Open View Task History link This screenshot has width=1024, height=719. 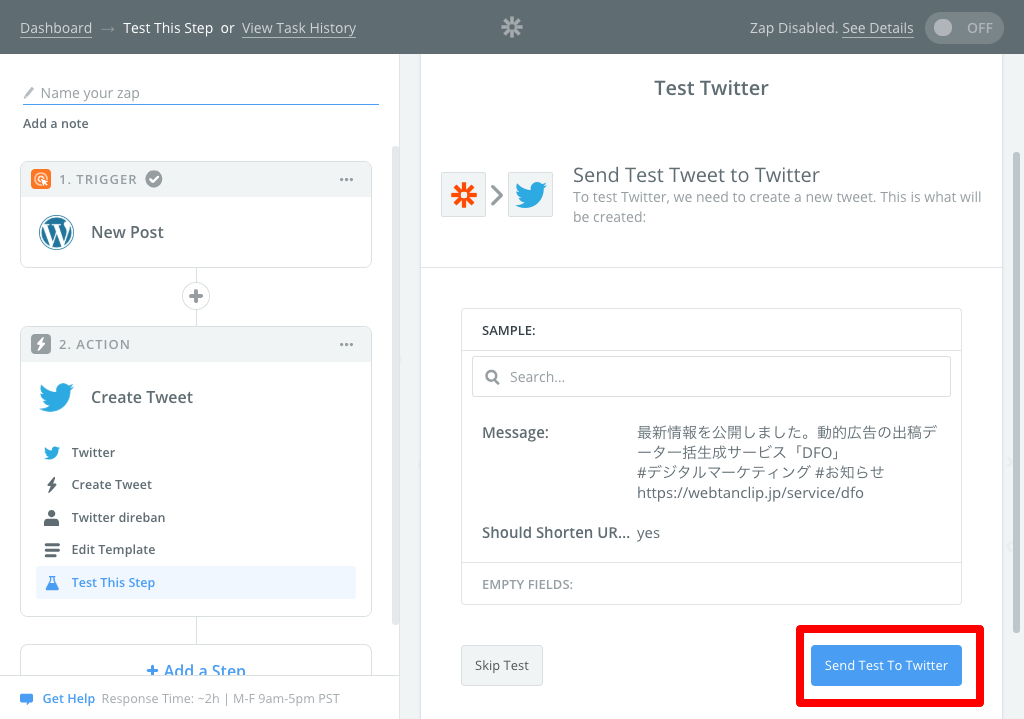[x=298, y=28]
